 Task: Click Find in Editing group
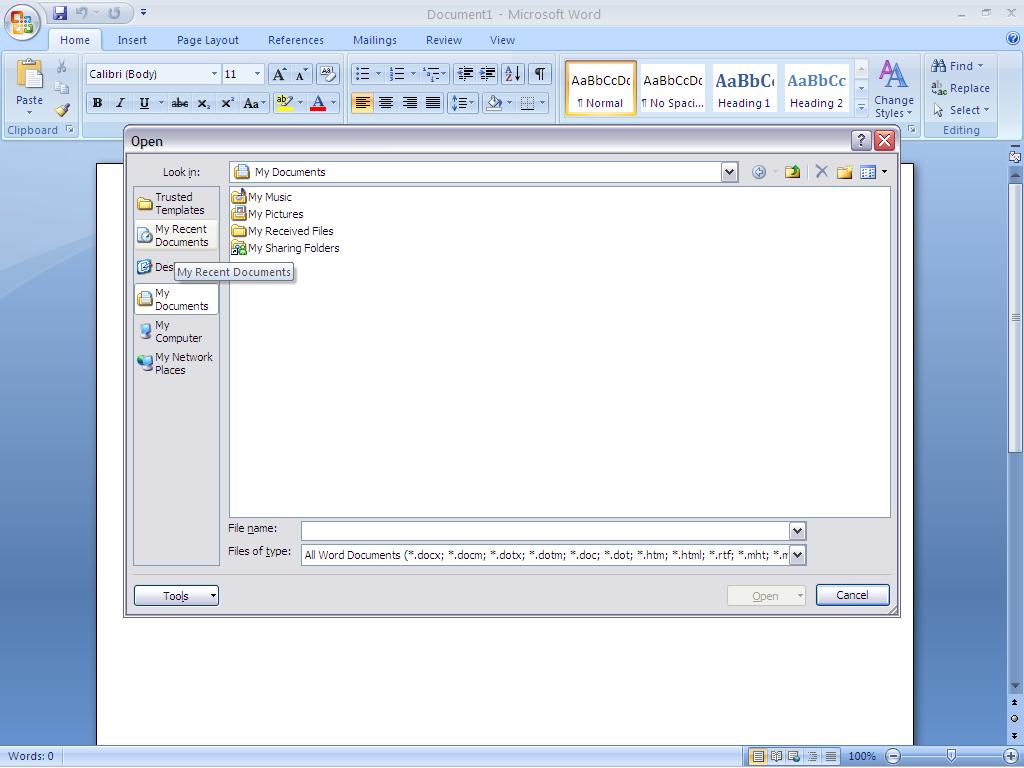[x=957, y=65]
